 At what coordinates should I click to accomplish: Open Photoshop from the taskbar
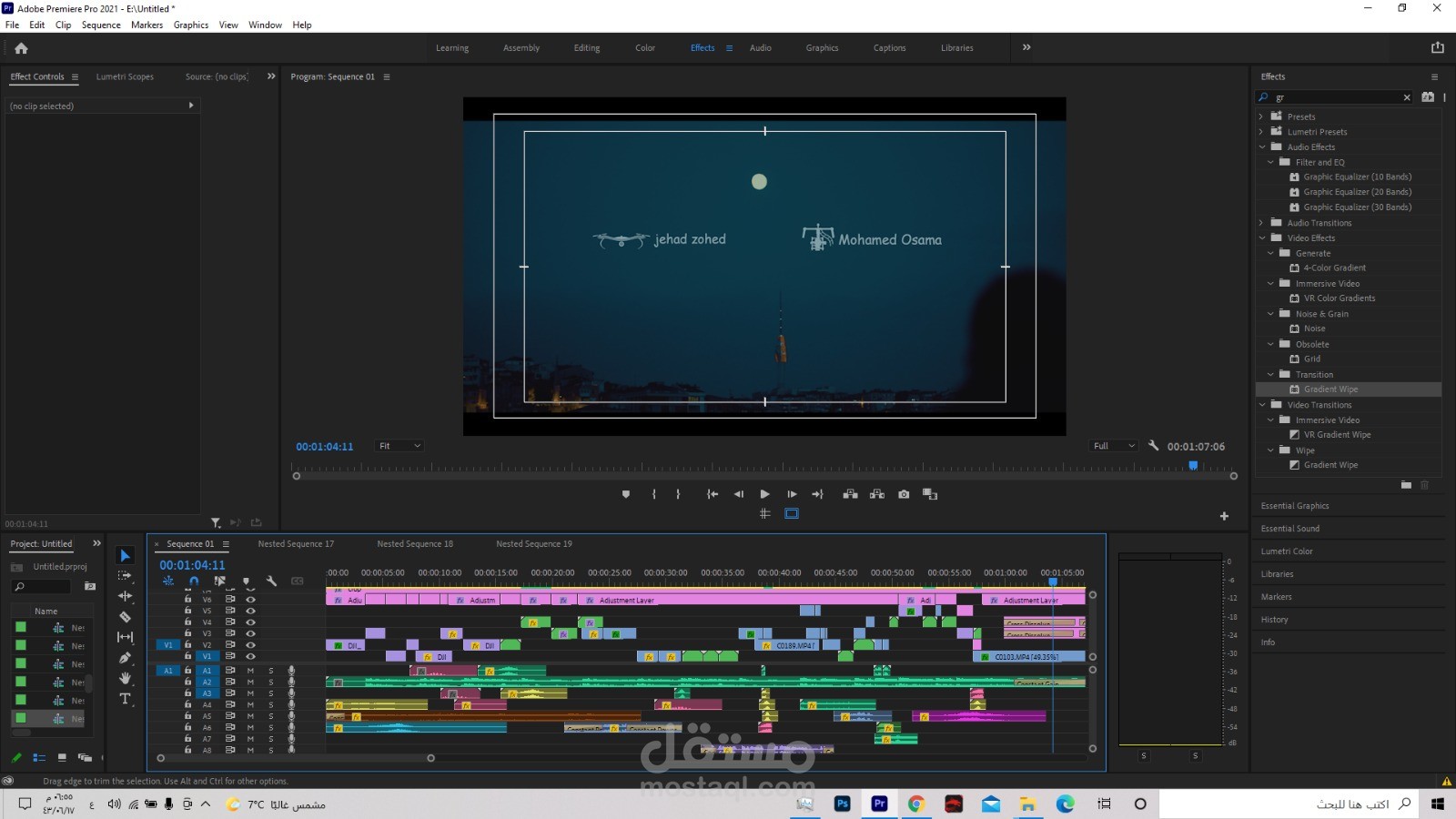(843, 804)
